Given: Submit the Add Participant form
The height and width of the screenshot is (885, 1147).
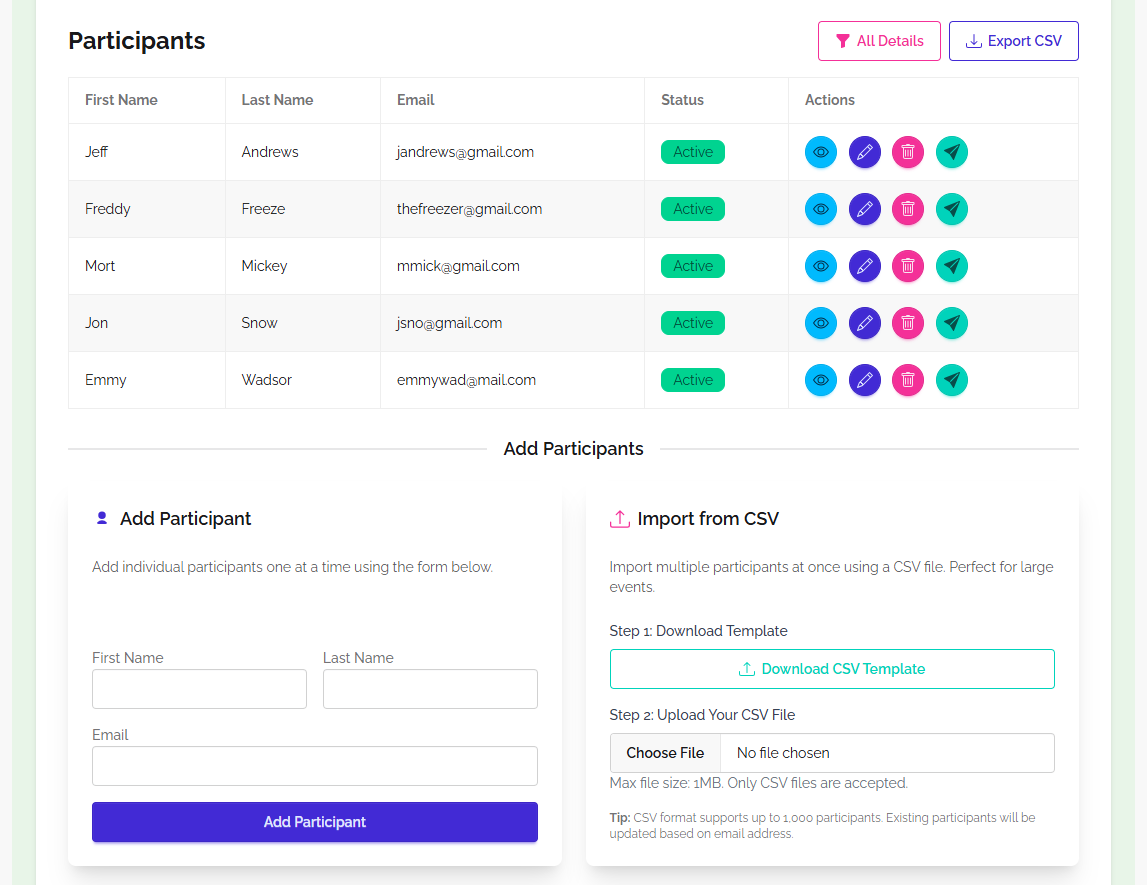Looking at the screenshot, I should tap(314, 821).
